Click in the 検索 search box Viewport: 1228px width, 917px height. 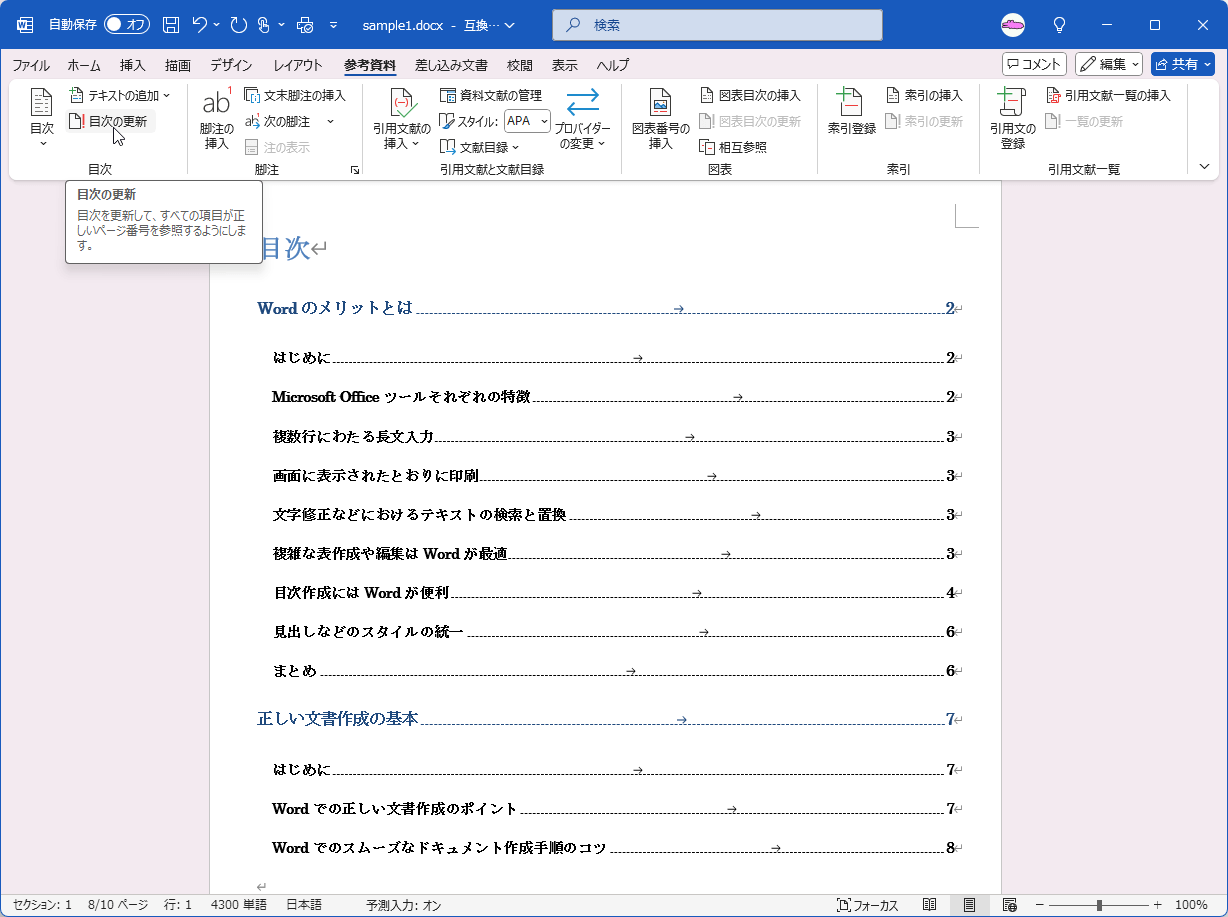(717, 24)
